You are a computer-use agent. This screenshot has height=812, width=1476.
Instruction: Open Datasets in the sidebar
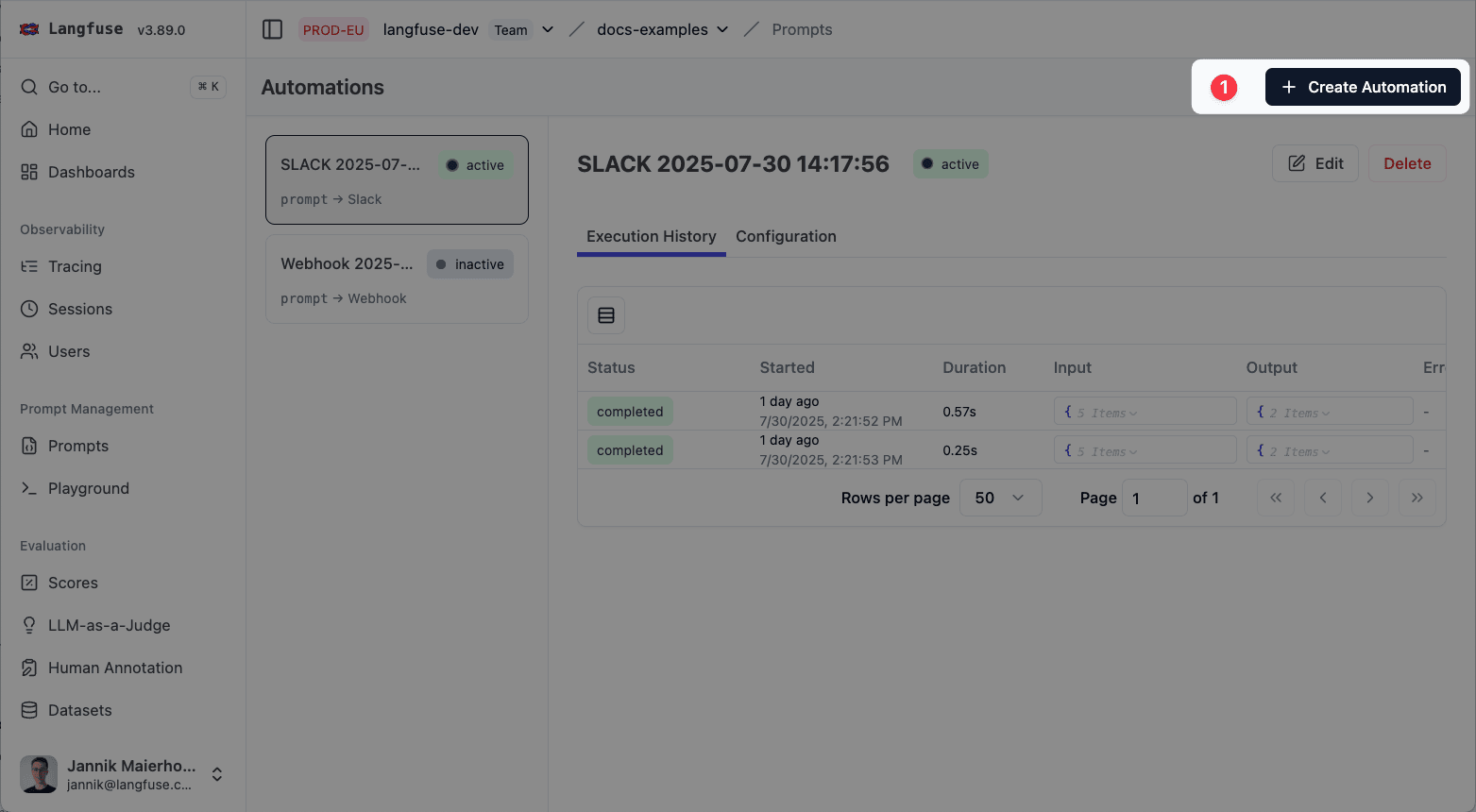click(79, 710)
